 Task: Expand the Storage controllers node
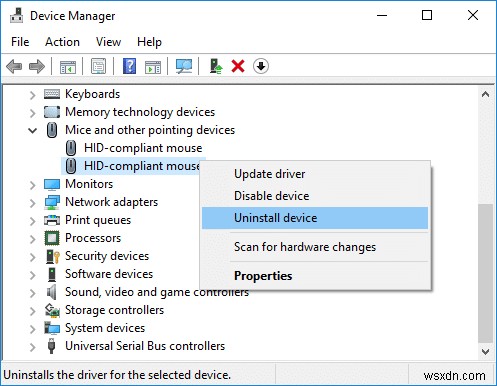pyautogui.click(x=32, y=311)
